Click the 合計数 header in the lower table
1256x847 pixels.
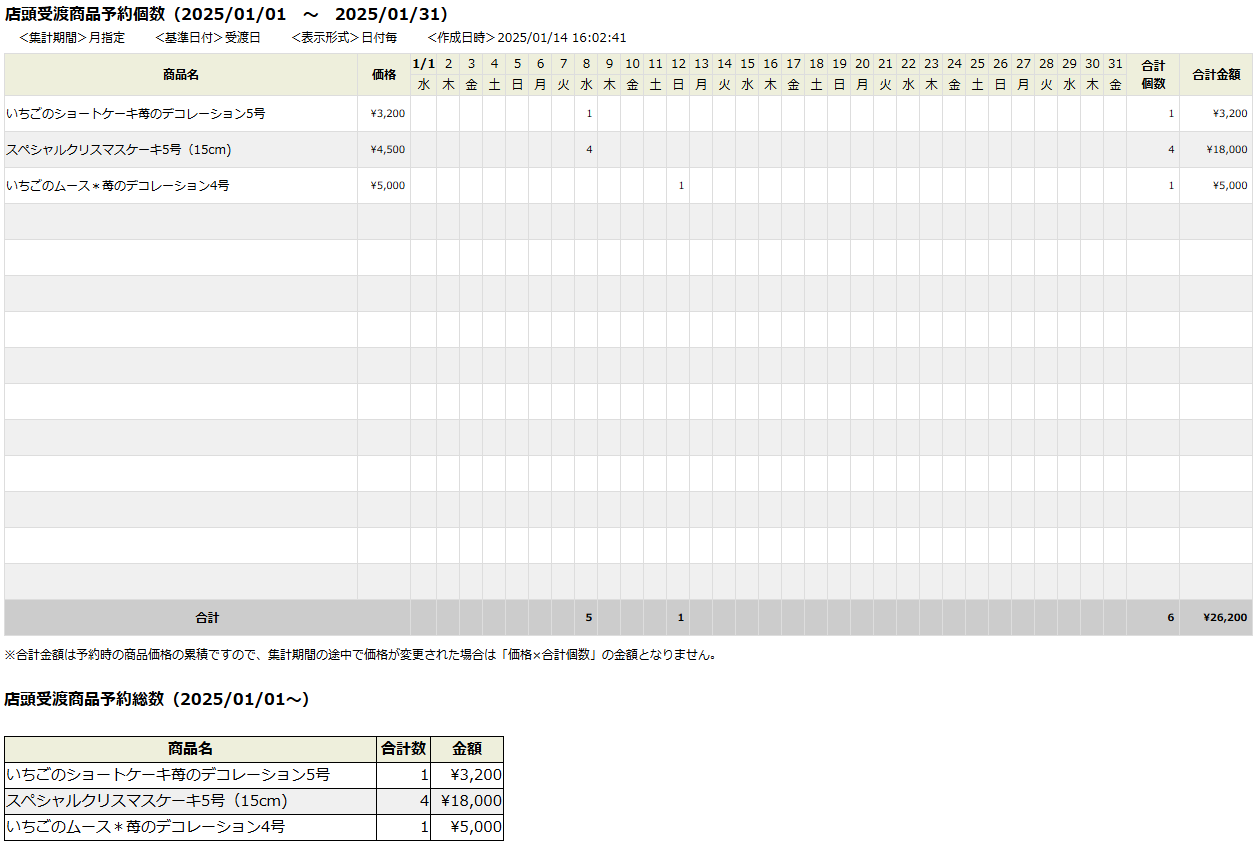(x=404, y=749)
